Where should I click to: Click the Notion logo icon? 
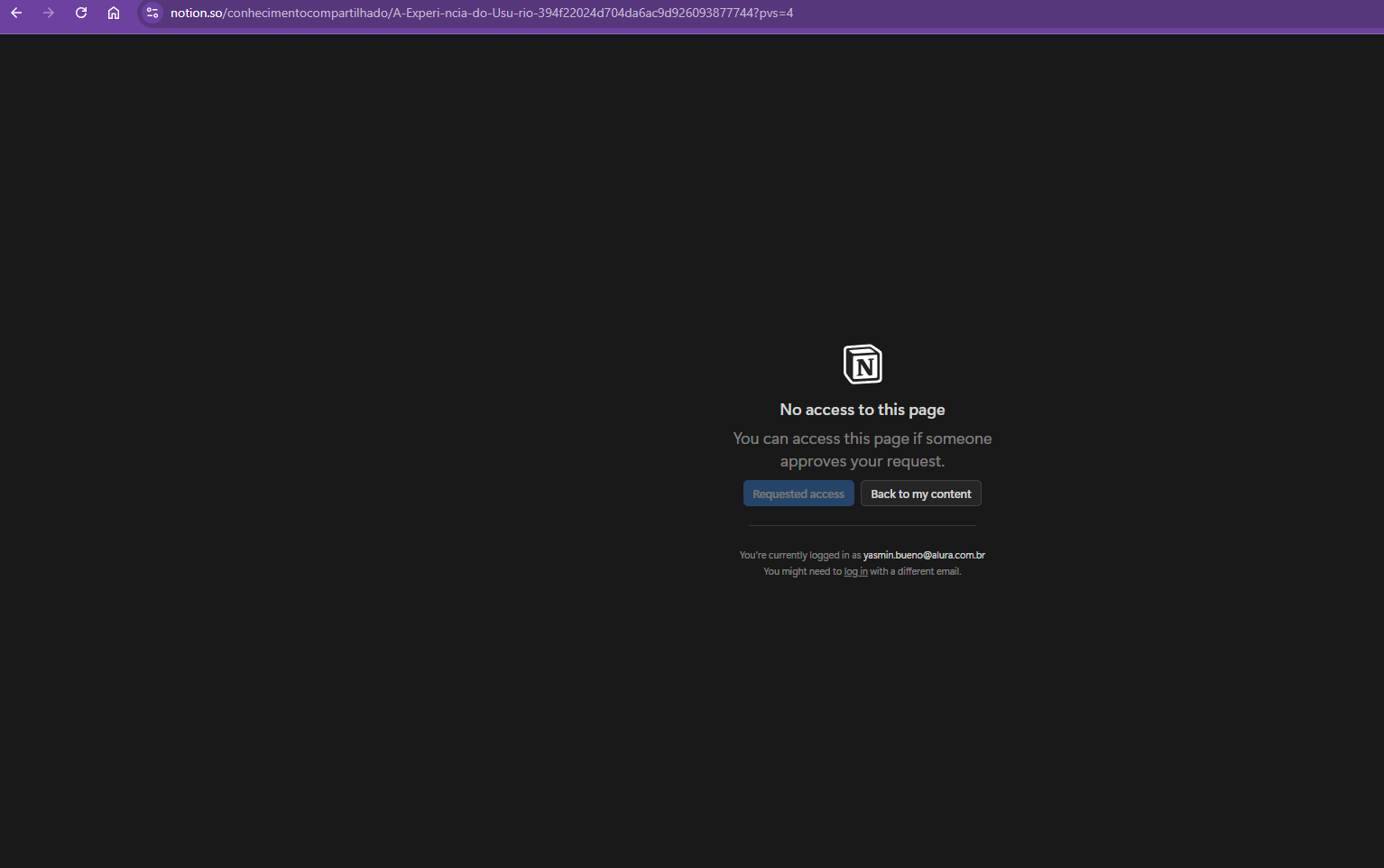(x=863, y=365)
